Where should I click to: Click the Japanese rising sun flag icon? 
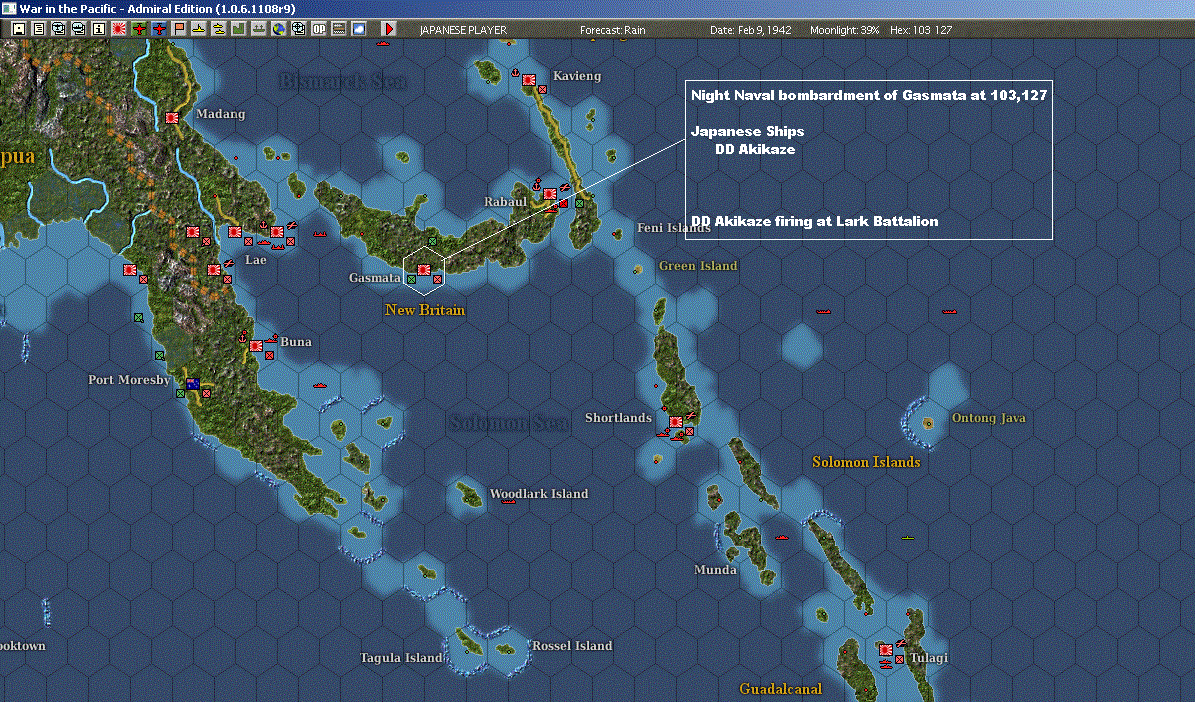[119, 29]
